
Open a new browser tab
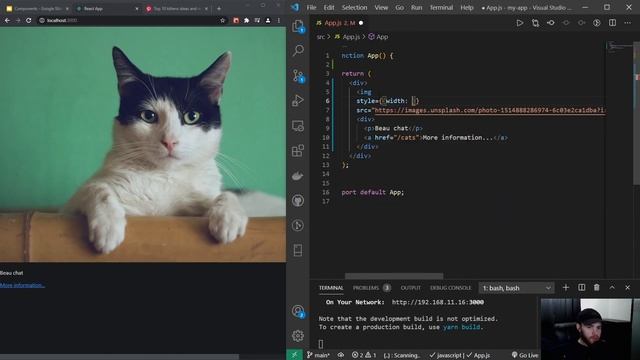(219, 8)
